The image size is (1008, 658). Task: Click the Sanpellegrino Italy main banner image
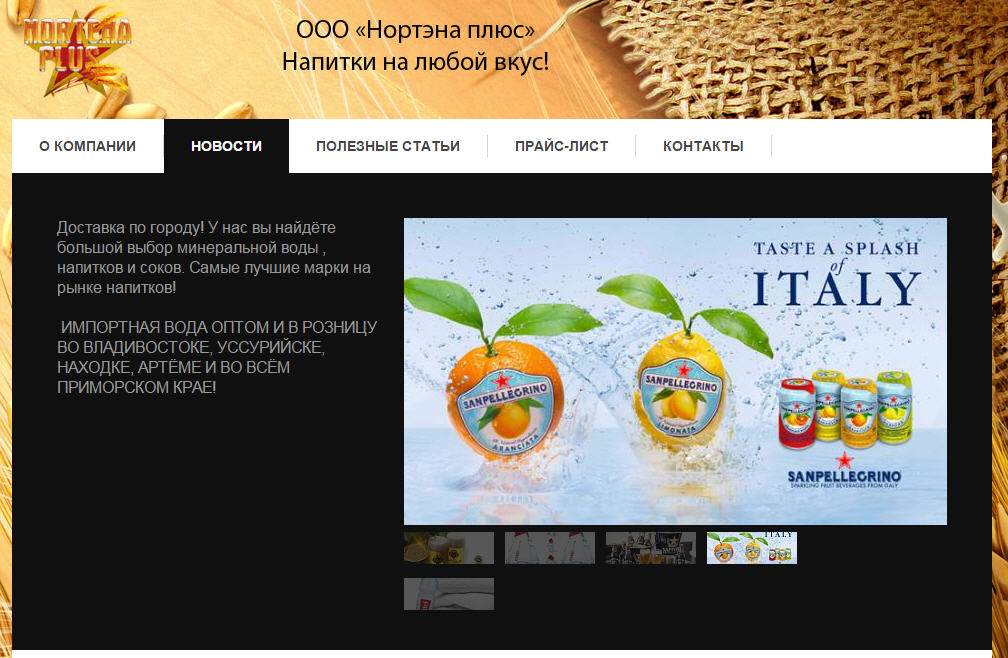[675, 371]
